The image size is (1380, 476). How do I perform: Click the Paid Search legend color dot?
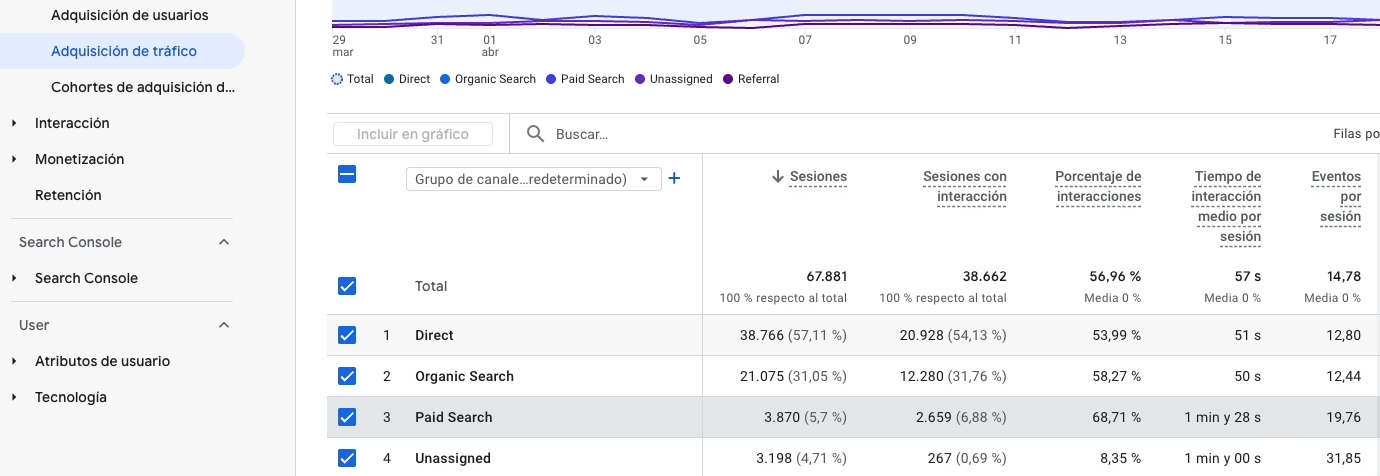tap(551, 79)
